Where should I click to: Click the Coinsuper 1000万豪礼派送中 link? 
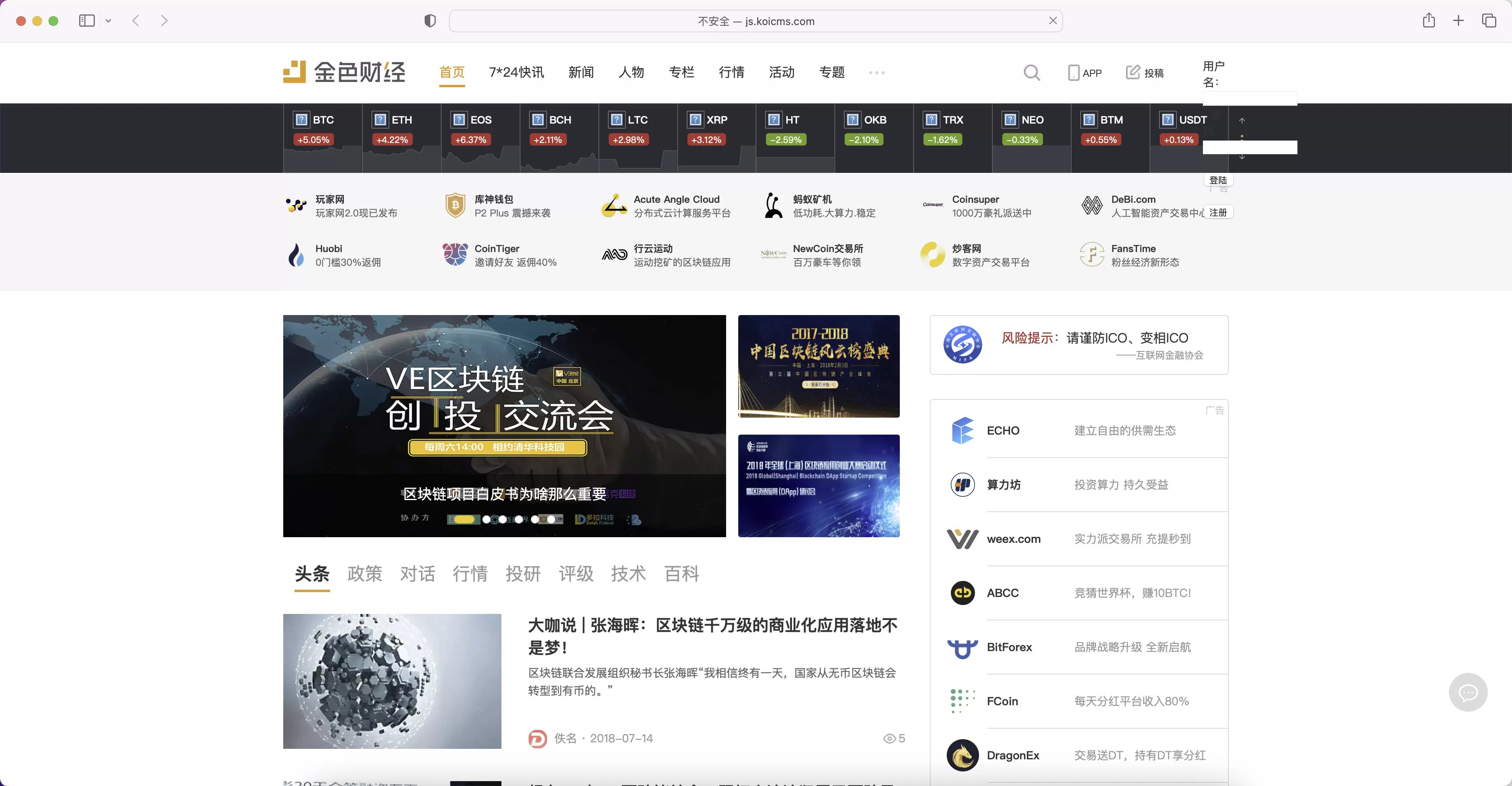pos(977,206)
